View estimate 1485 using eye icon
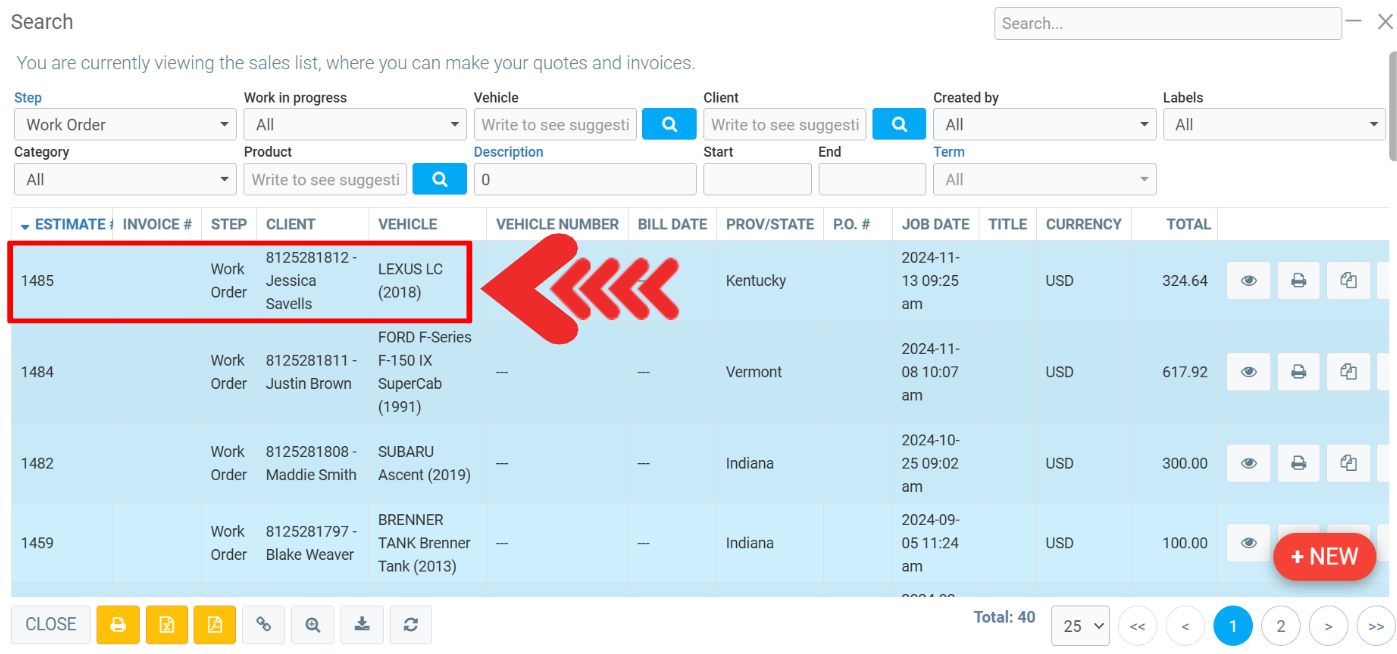 point(1248,281)
